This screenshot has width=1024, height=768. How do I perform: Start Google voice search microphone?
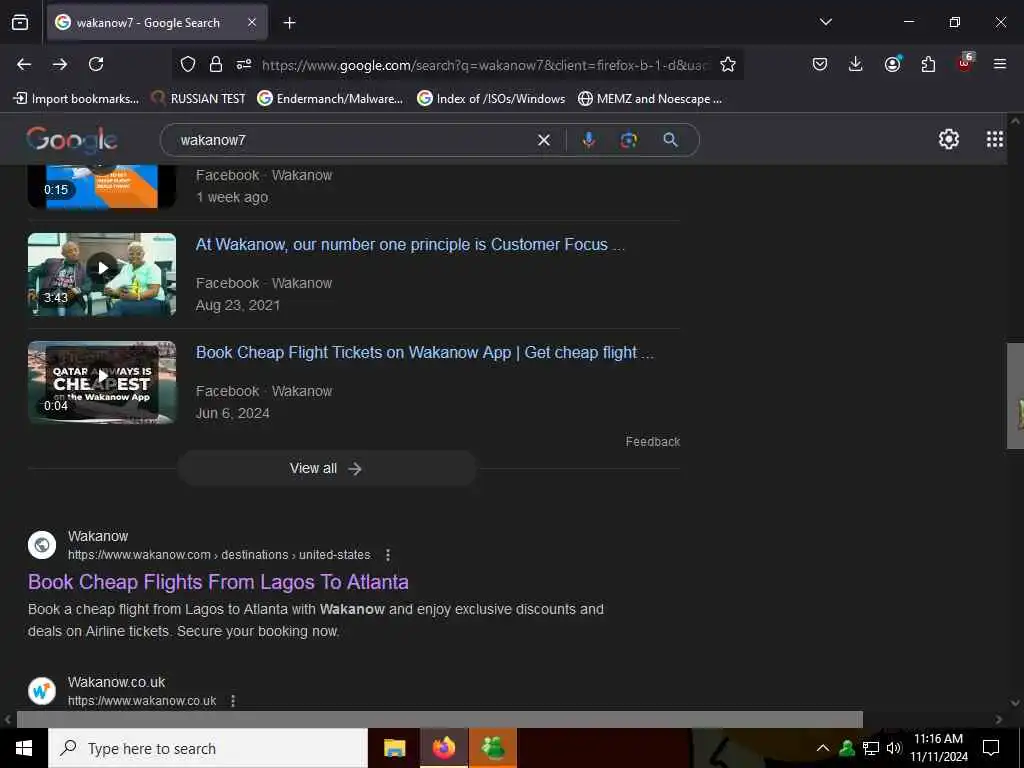588,140
